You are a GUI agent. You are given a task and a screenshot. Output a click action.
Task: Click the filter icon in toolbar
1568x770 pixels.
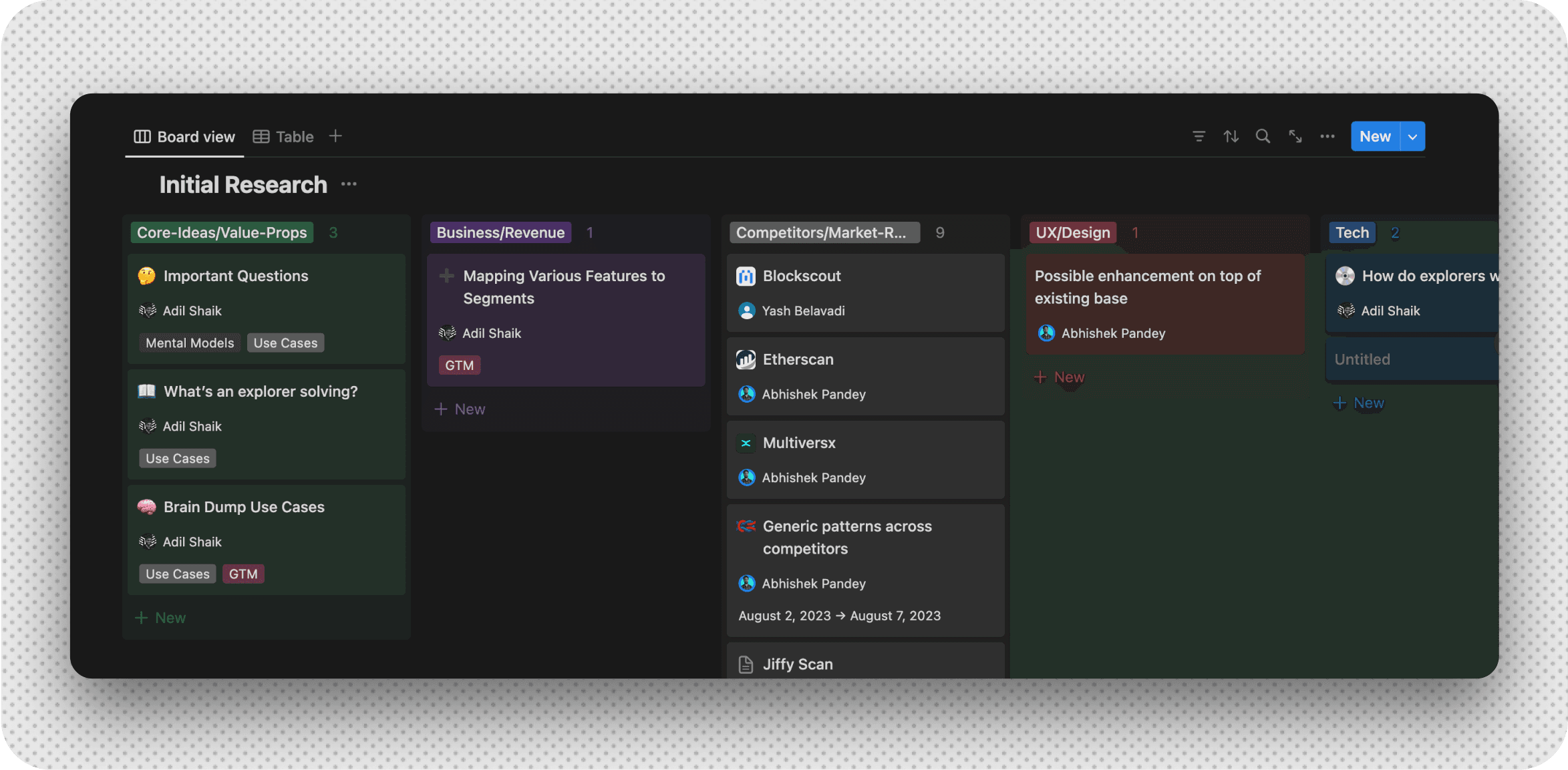tap(1199, 136)
